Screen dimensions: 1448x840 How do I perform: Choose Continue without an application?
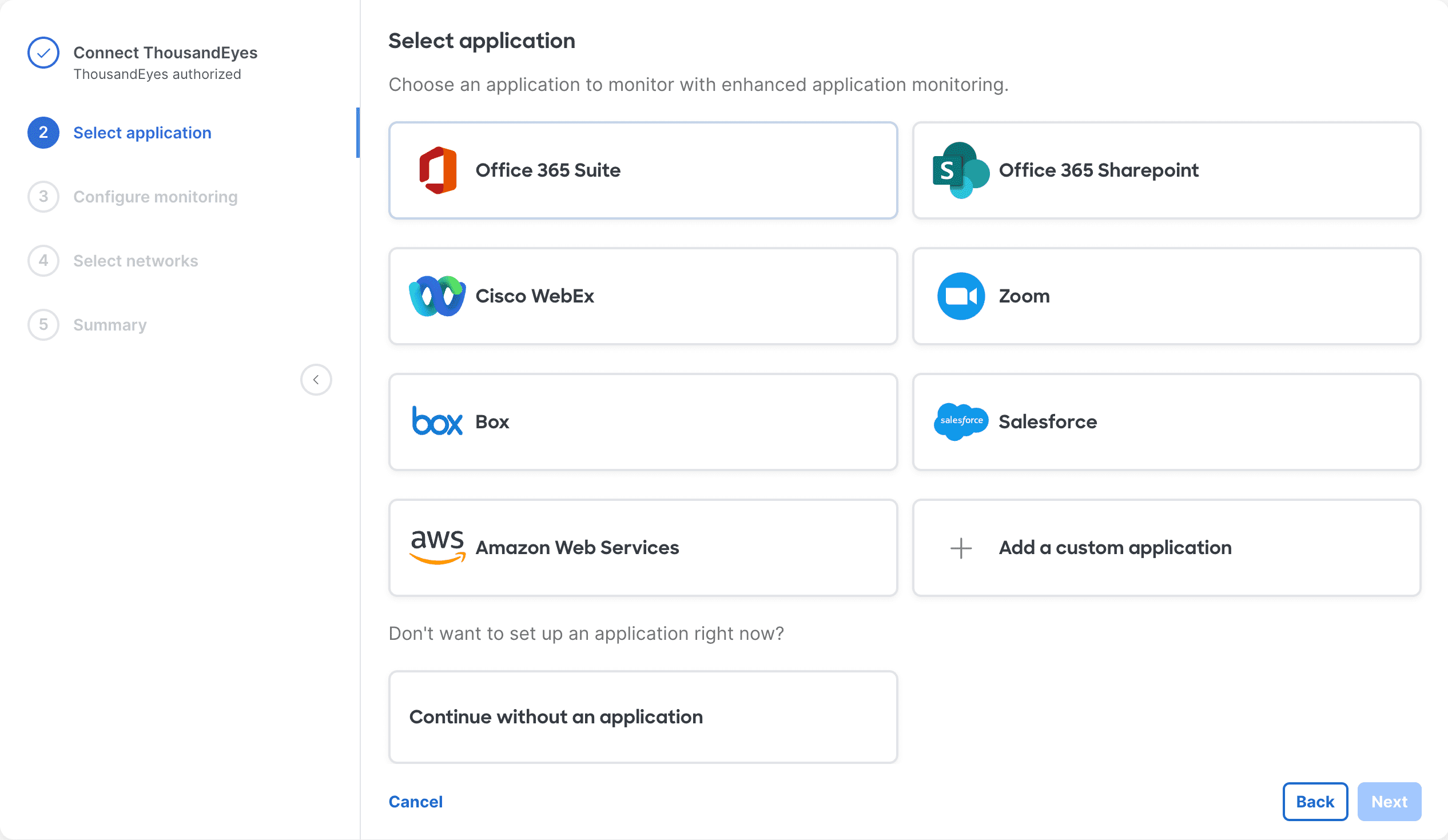pos(642,716)
